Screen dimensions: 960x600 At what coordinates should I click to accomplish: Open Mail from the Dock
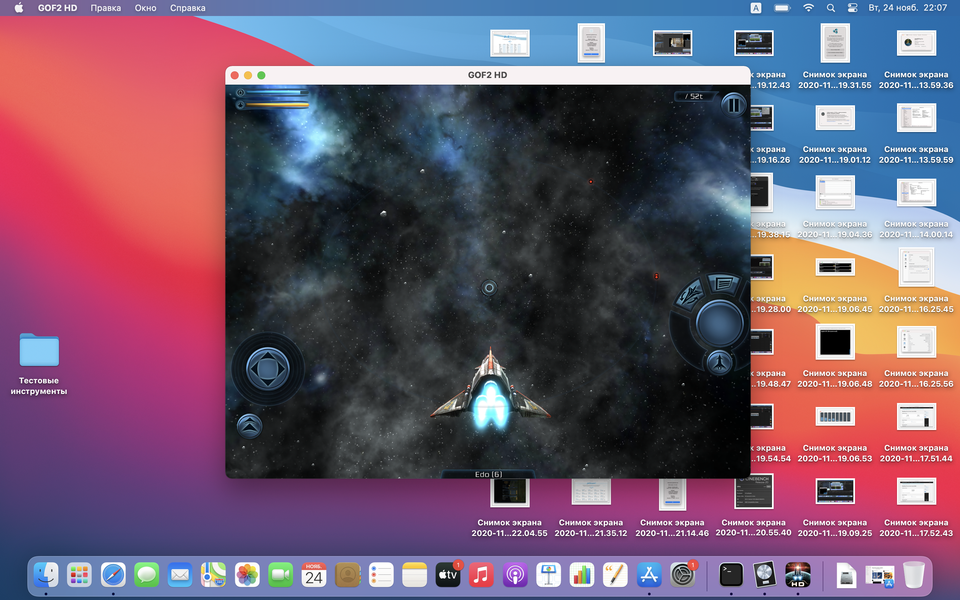pos(180,575)
